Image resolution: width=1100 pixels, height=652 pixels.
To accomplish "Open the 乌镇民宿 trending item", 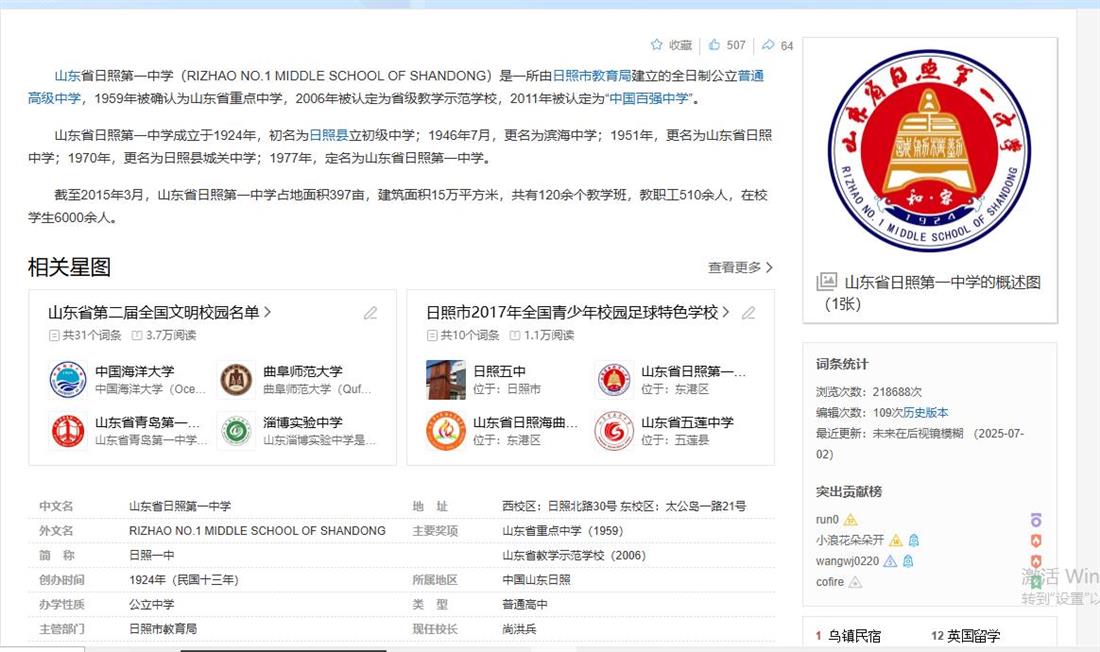I will pos(854,636).
